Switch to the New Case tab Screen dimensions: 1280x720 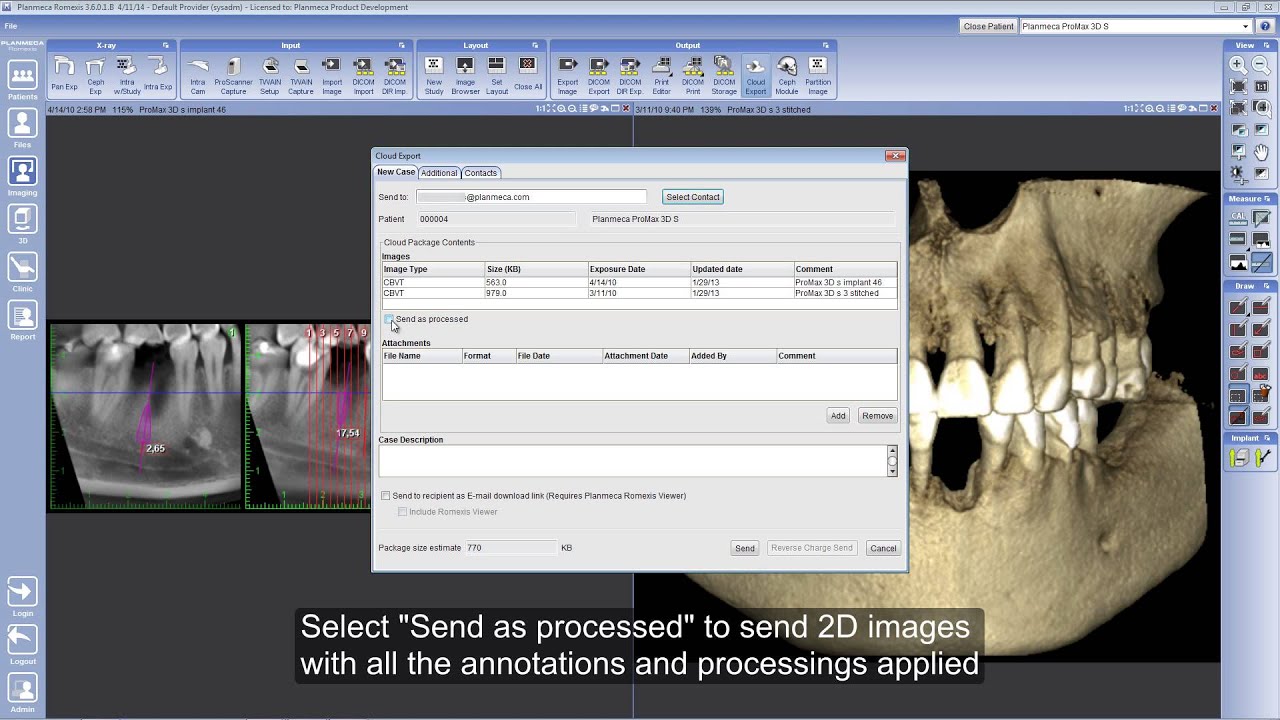(x=396, y=172)
